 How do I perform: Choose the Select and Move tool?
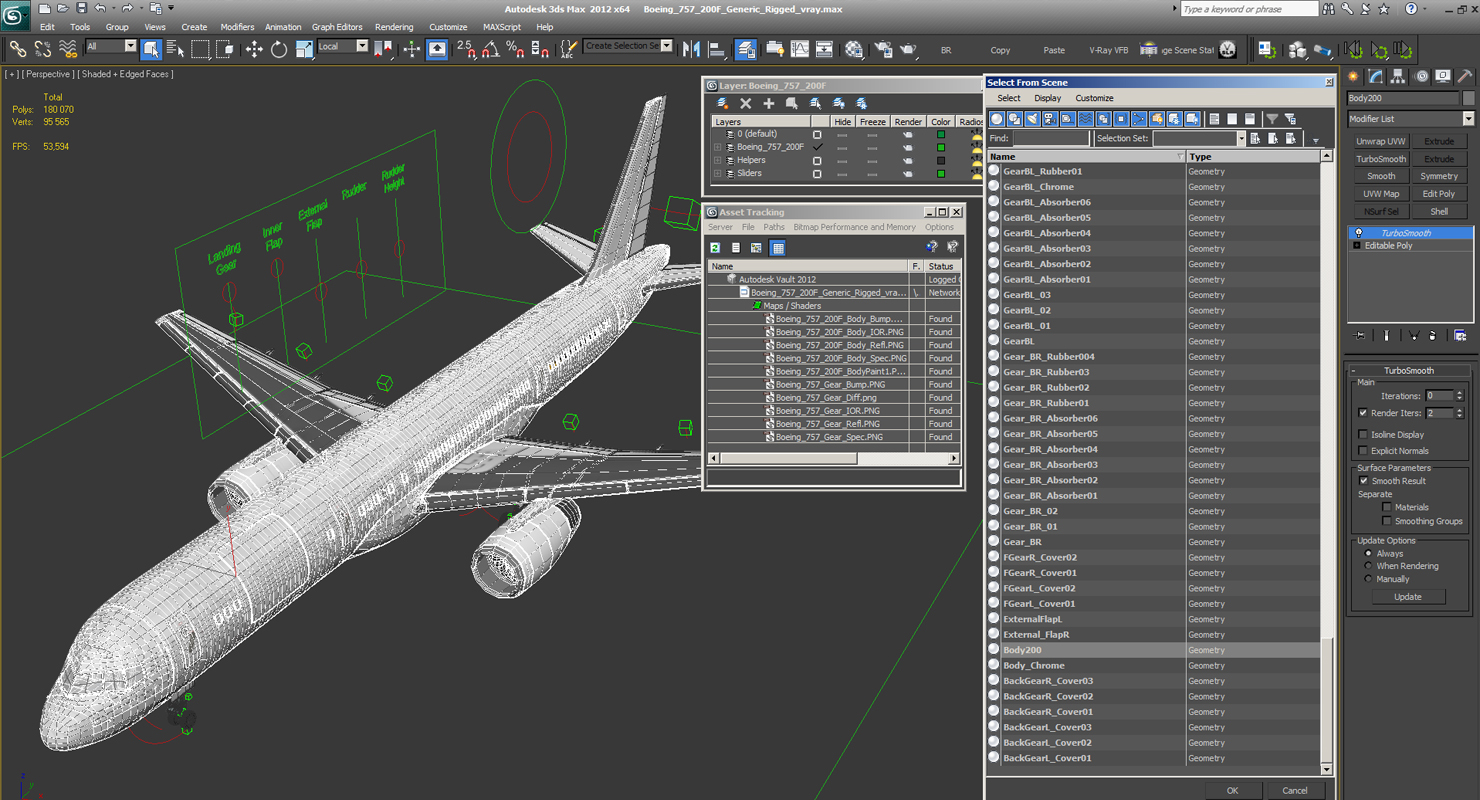(x=254, y=48)
